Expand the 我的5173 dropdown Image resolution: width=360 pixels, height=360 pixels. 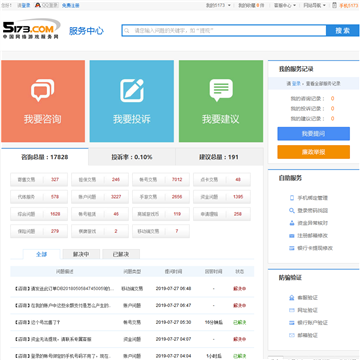(x=218, y=5)
